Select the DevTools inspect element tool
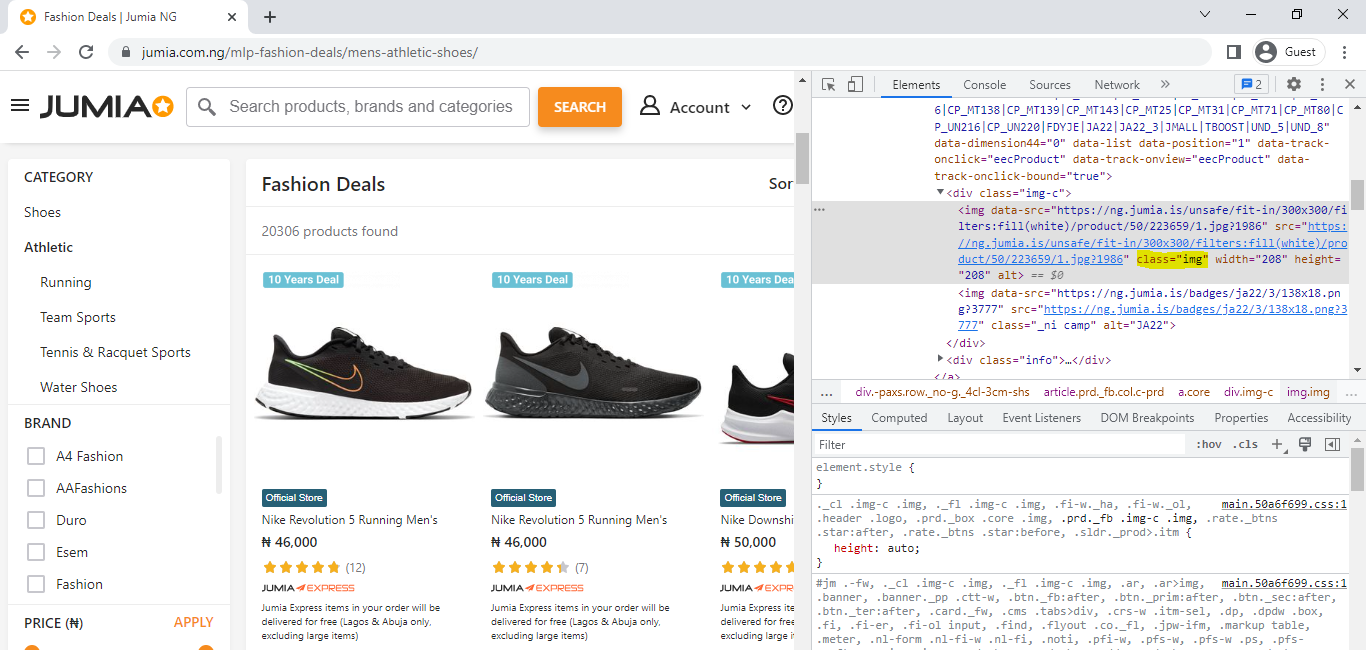 829,85
